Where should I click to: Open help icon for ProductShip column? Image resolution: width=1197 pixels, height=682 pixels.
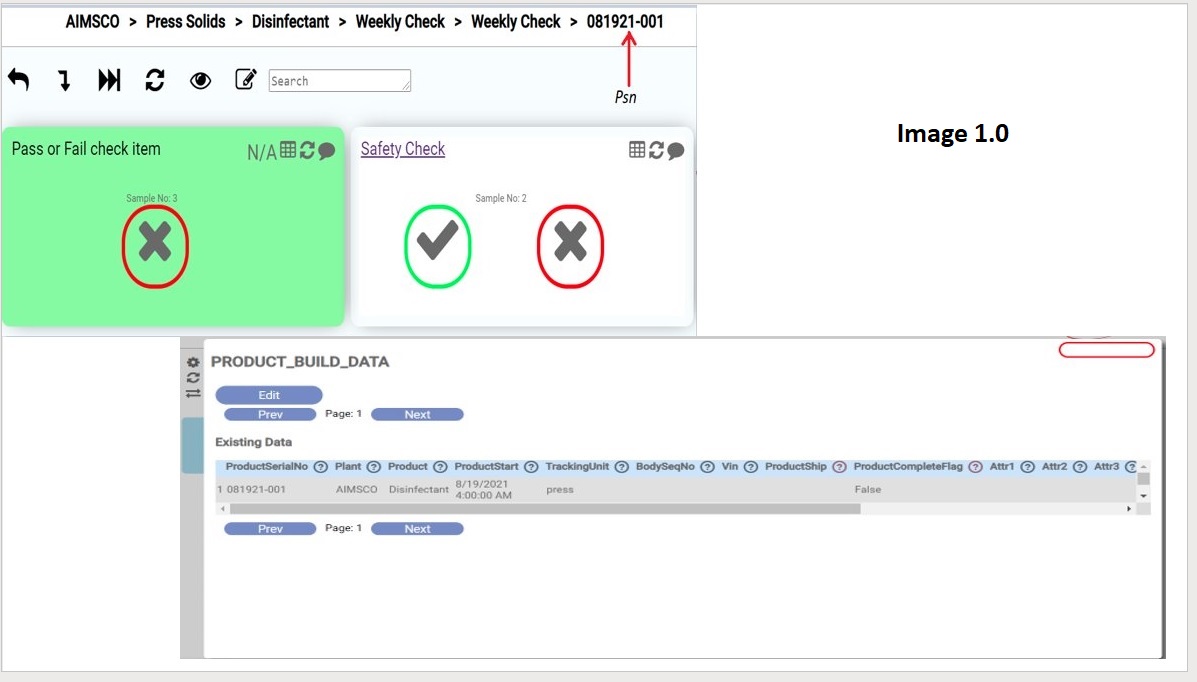(839, 467)
